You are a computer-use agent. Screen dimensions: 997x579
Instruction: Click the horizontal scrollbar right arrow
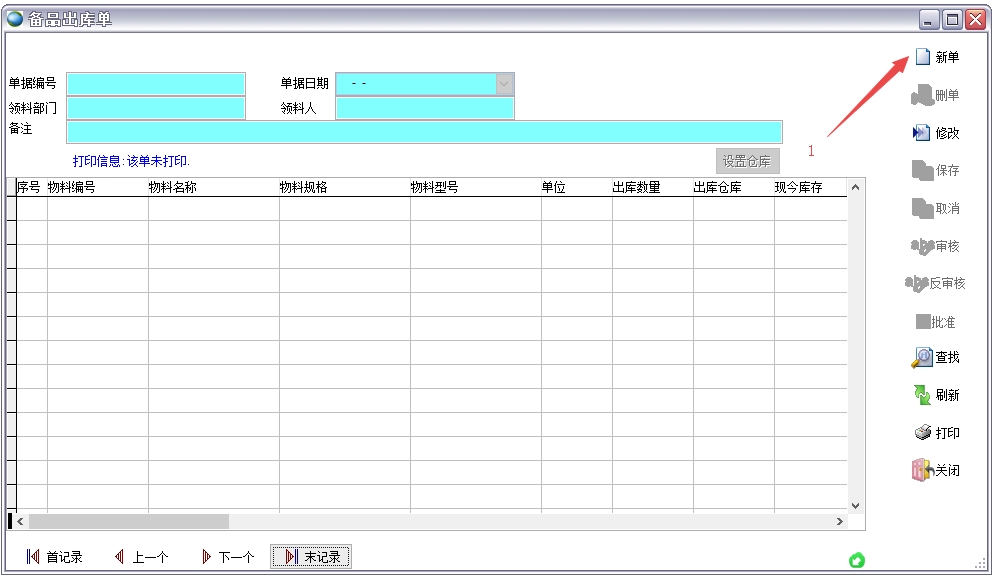[x=840, y=522]
